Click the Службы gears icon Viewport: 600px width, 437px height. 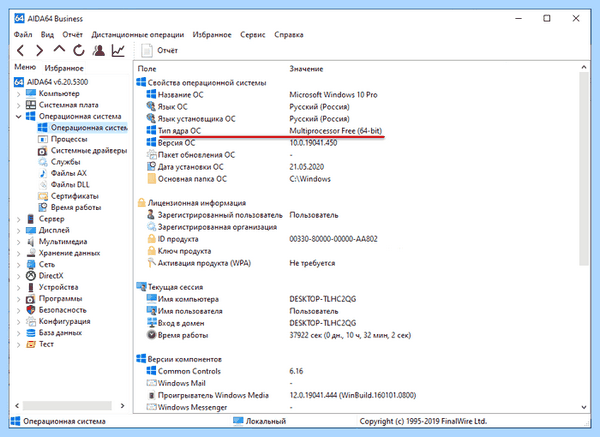point(42,162)
